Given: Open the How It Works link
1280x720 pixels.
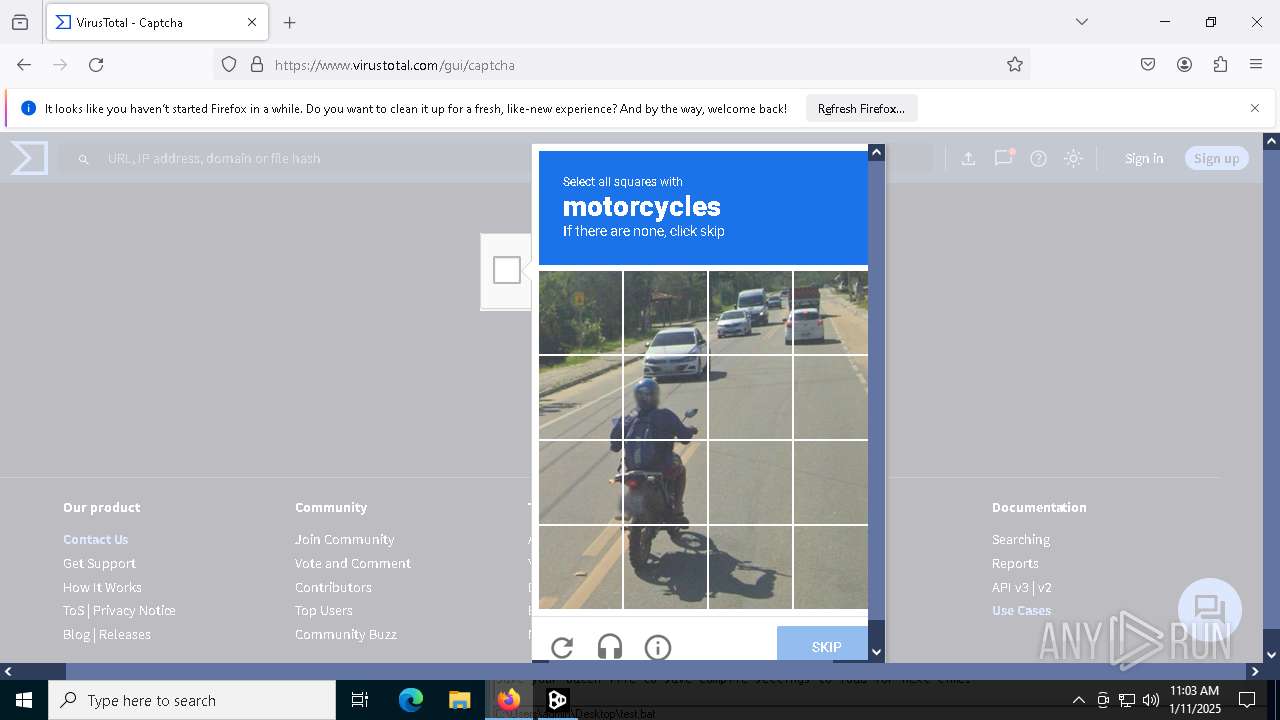Looking at the screenshot, I should (102, 587).
